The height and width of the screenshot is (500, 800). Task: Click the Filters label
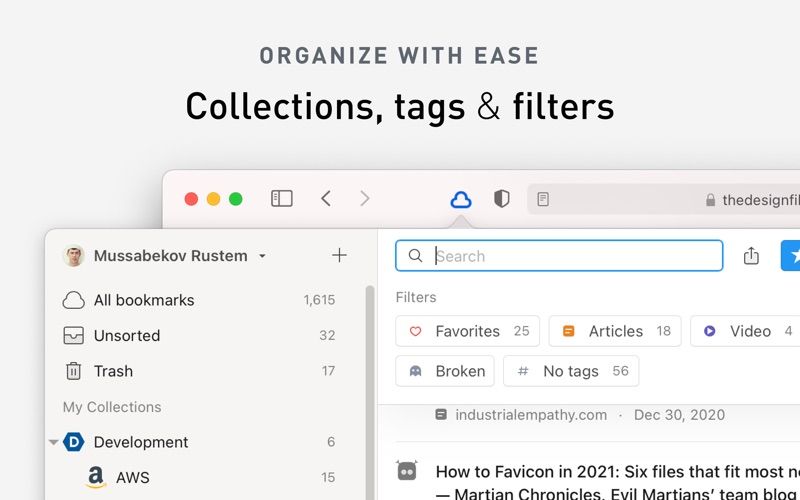click(416, 297)
